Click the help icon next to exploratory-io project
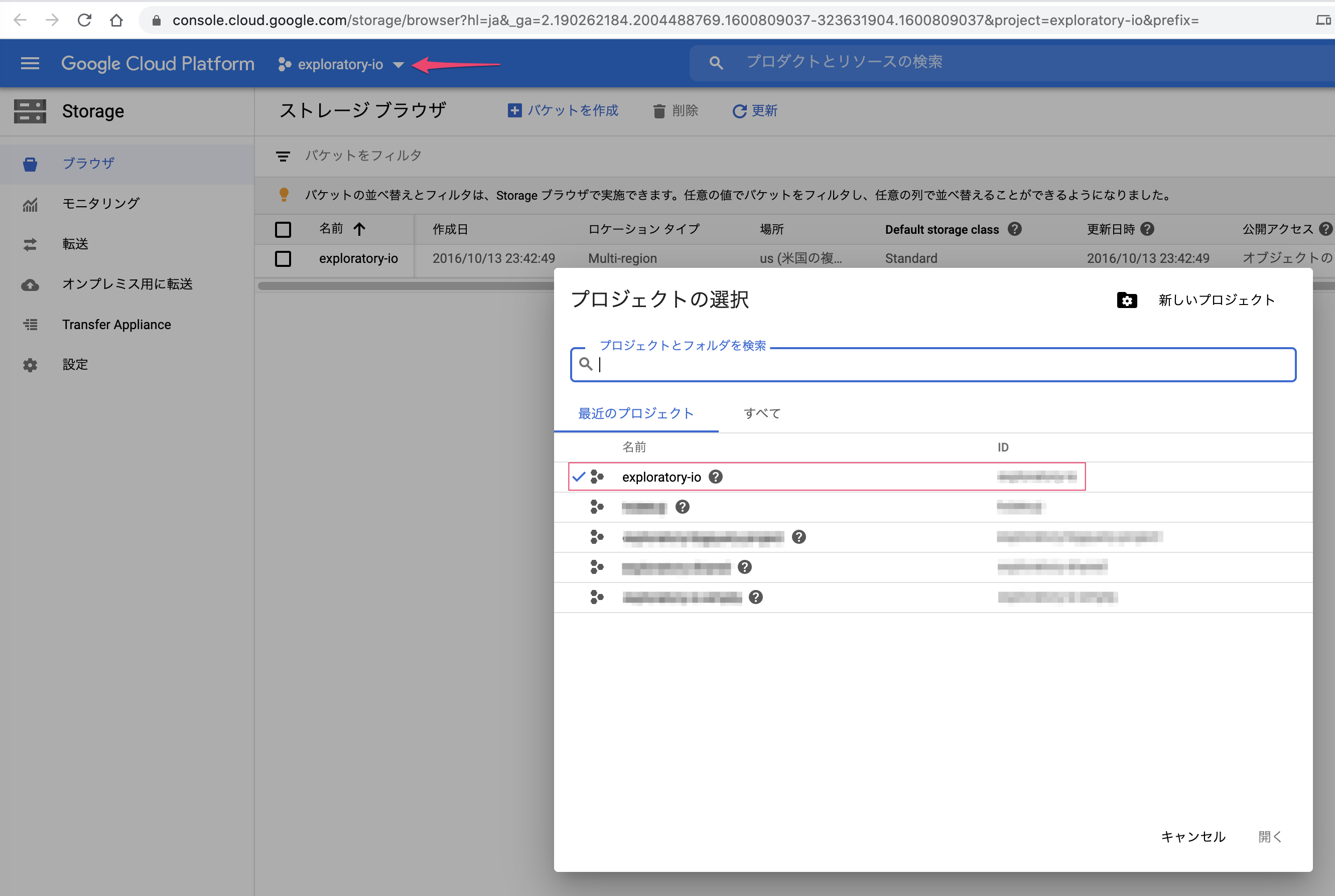 pyautogui.click(x=716, y=477)
